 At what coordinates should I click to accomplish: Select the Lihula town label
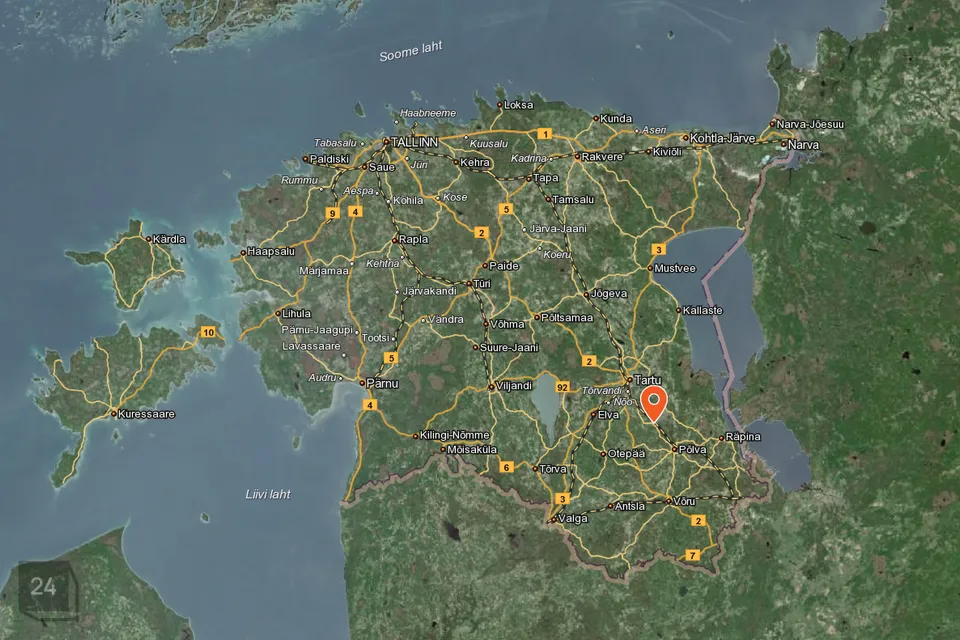tap(296, 314)
